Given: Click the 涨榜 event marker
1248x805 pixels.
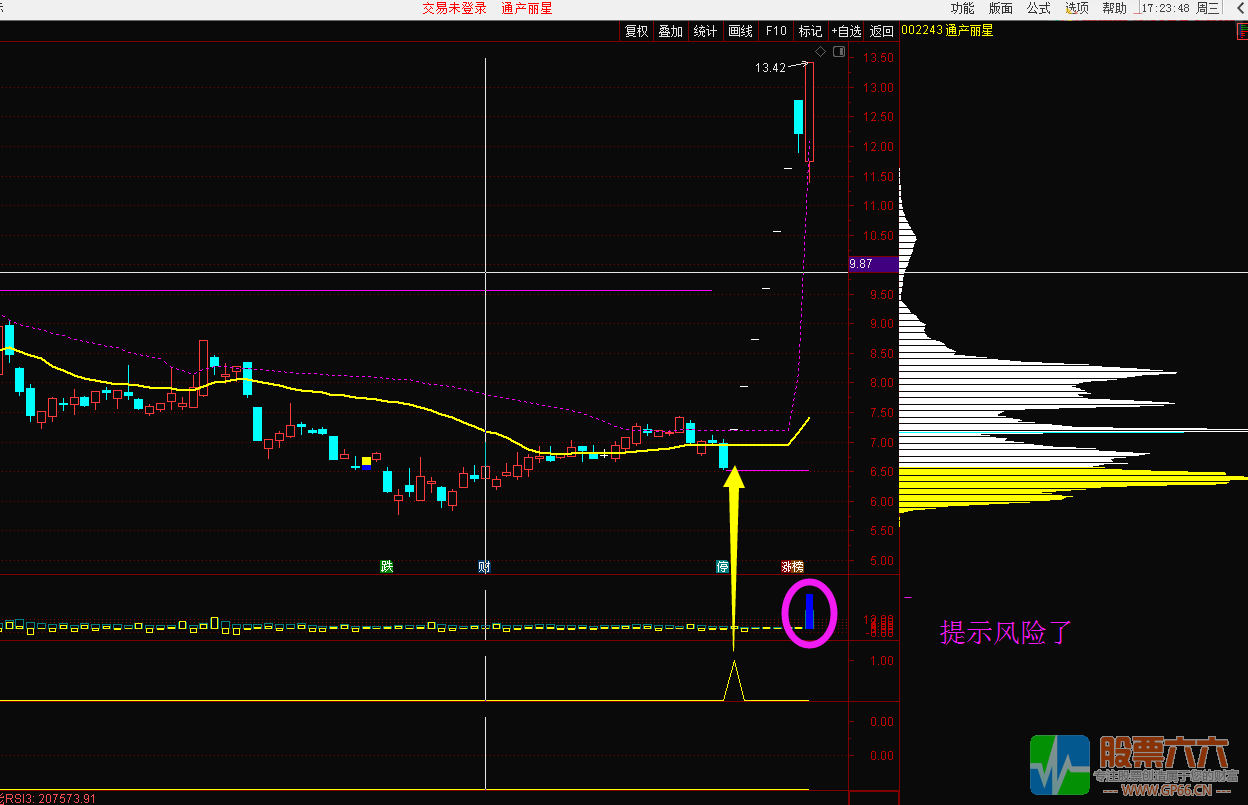Looking at the screenshot, I should pos(792,567).
